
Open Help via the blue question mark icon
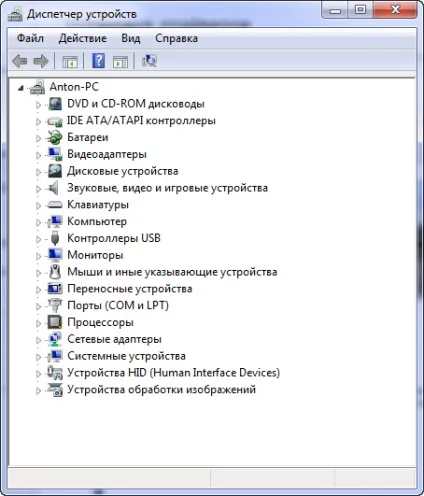click(x=98, y=61)
